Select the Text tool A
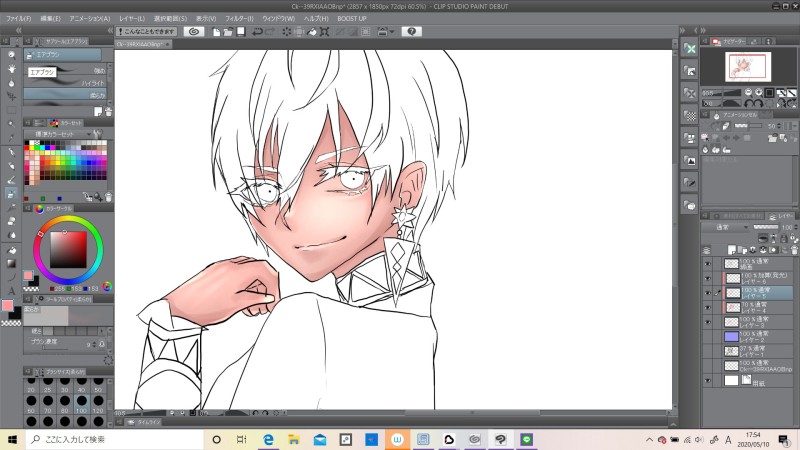The height and width of the screenshot is (450, 800). tap(11, 291)
